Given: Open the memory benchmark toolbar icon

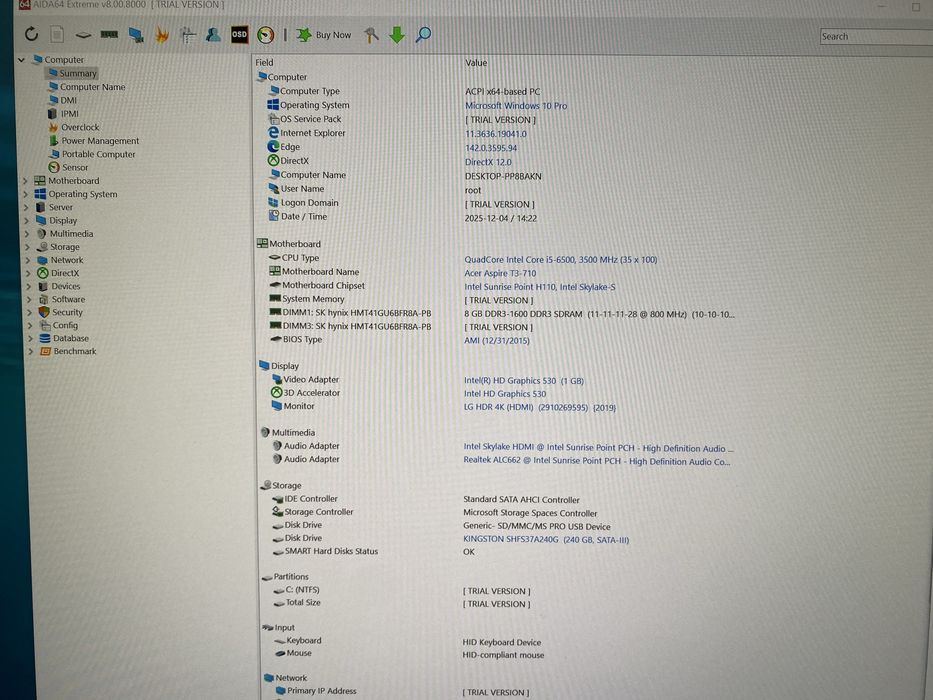Looking at the screenshot, I should (x=109, y=35).
